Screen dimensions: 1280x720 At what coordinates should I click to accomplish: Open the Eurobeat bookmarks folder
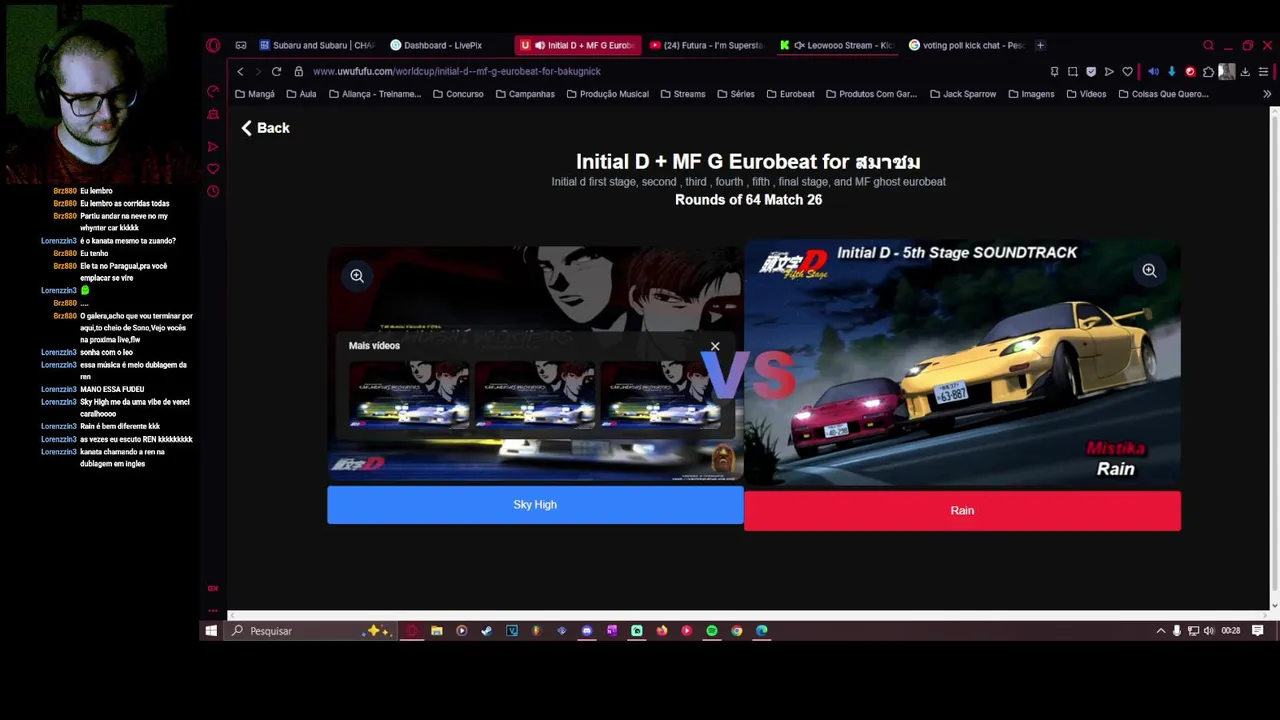coord(790,94)
